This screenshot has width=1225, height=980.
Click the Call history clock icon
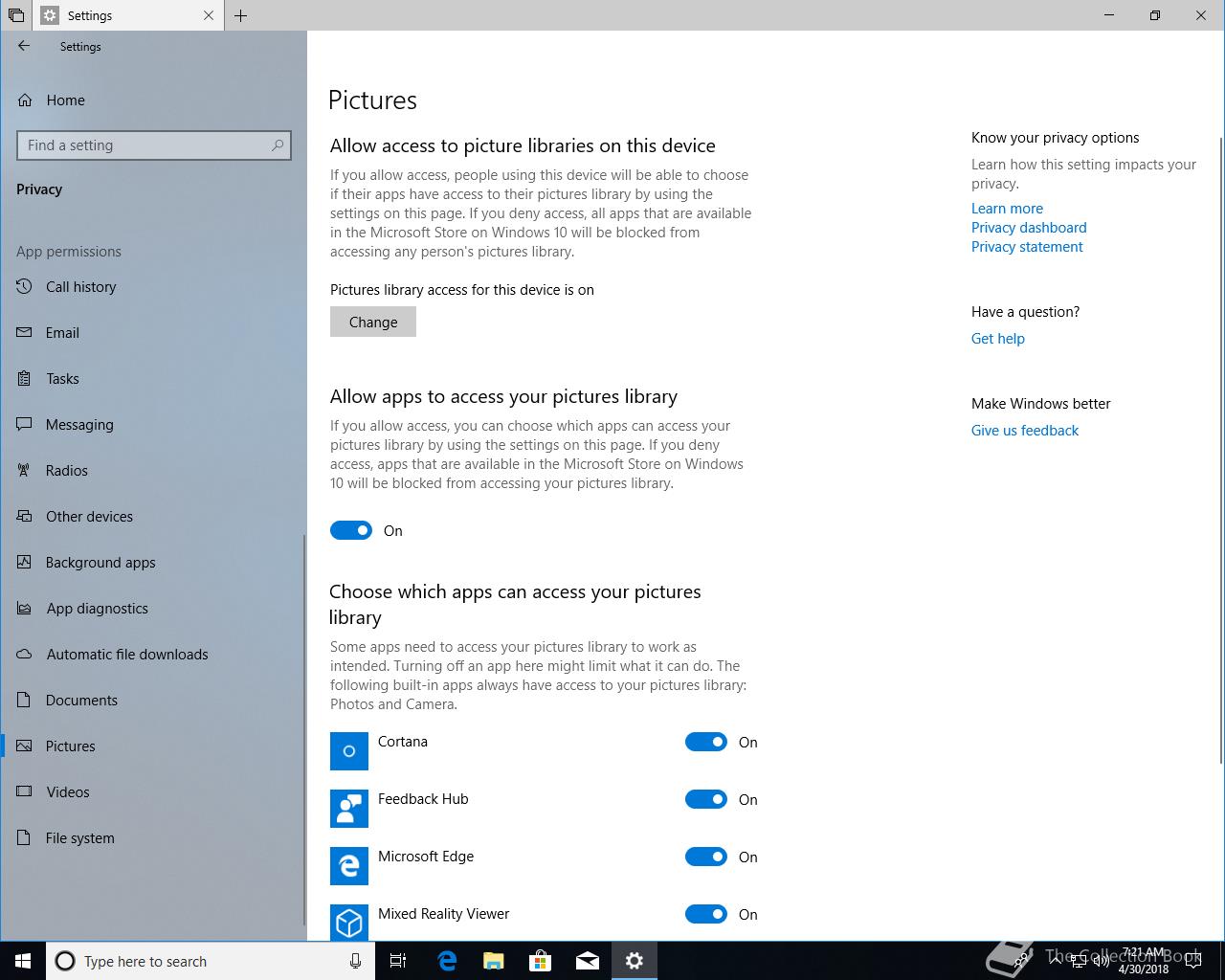click(25, 287)
